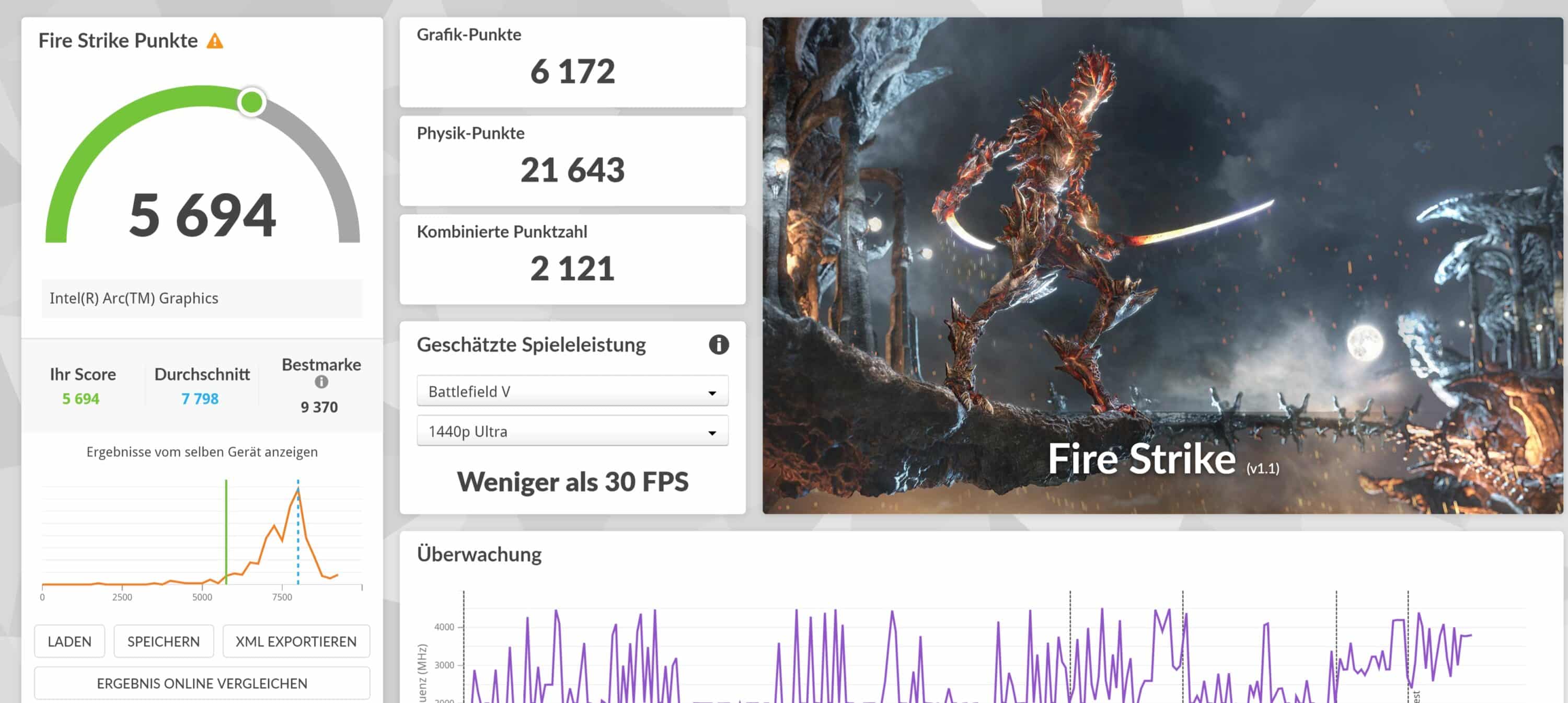Click the Kombinierte Punktzahl score card

[572, 259]
